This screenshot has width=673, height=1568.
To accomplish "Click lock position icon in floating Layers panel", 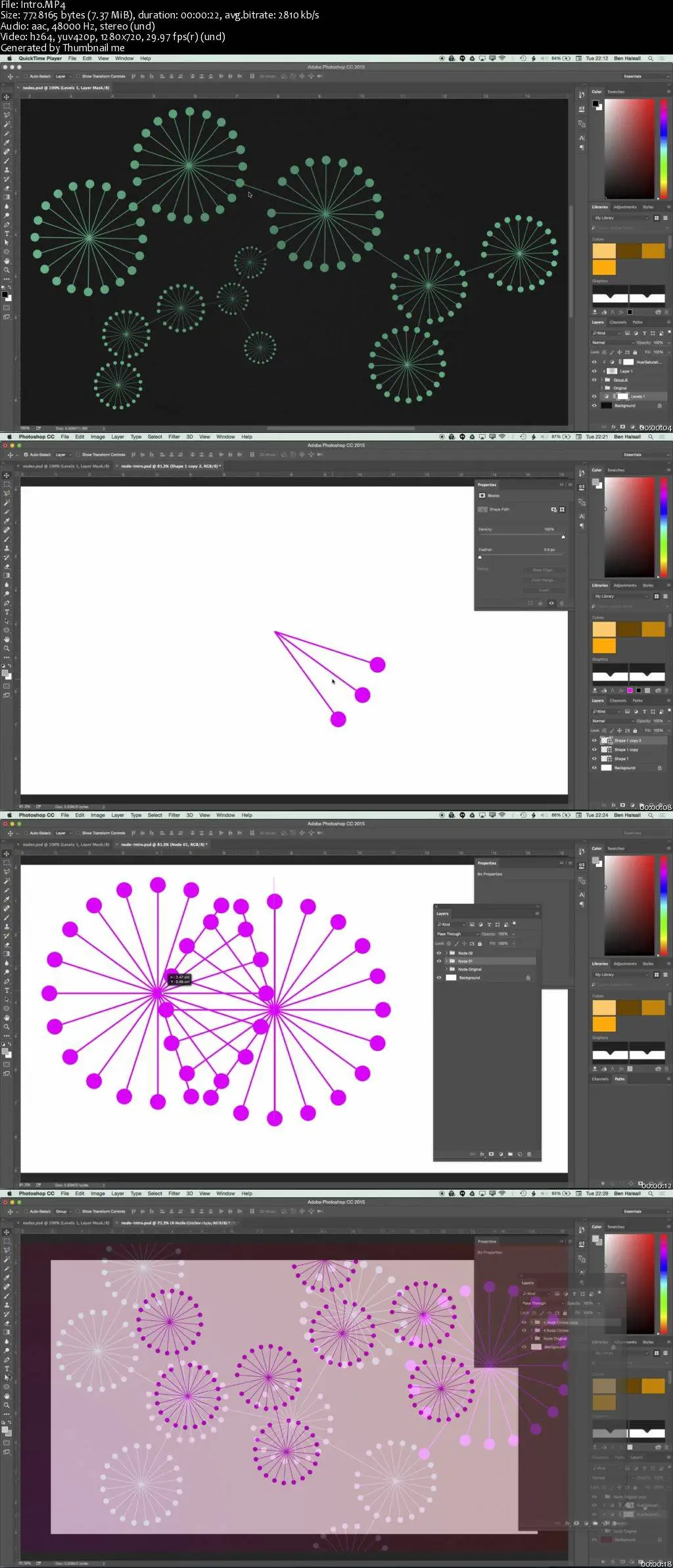I will click(x=465, y=943).
